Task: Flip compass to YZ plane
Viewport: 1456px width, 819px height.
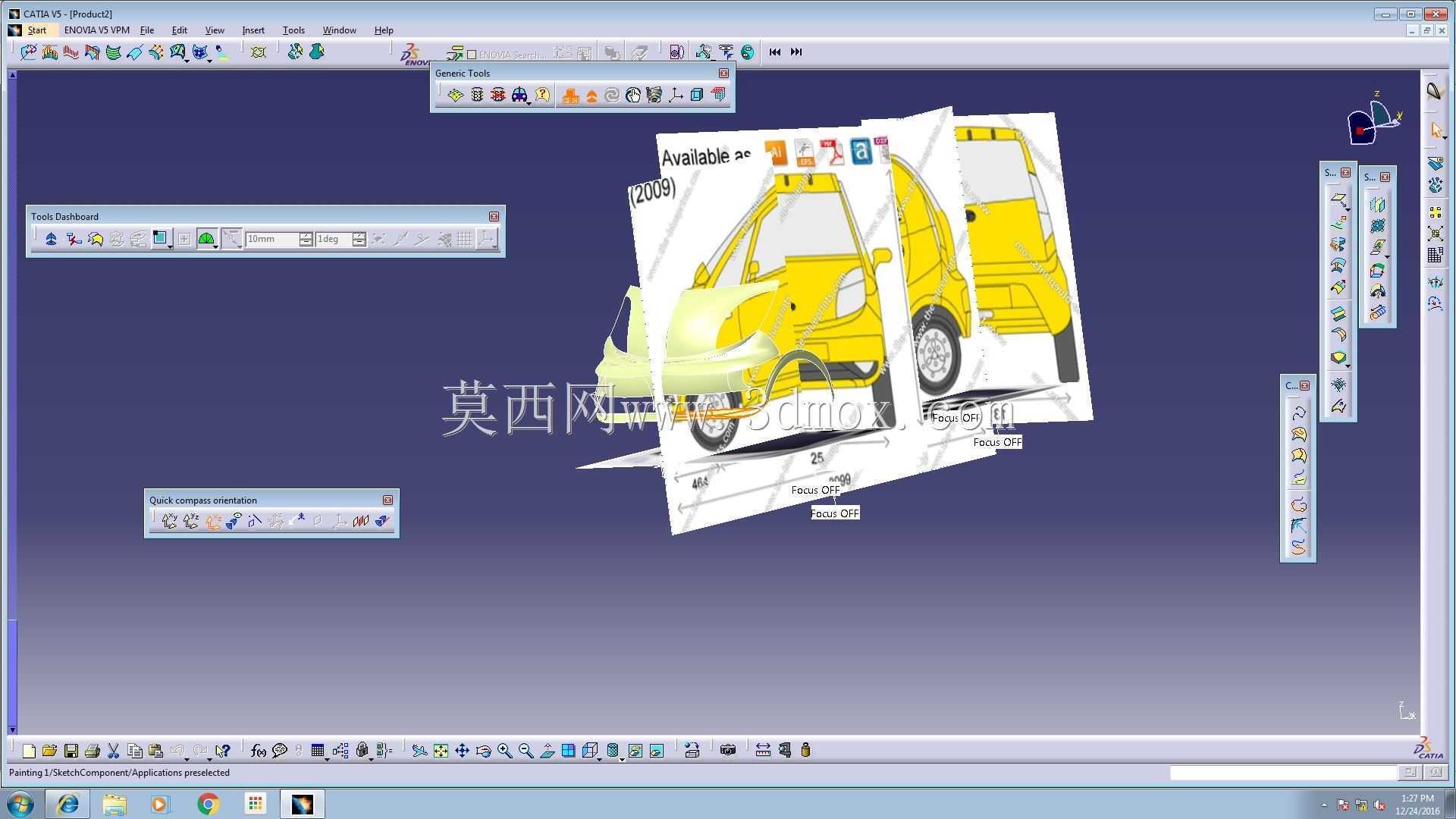Action: point(190,521)
